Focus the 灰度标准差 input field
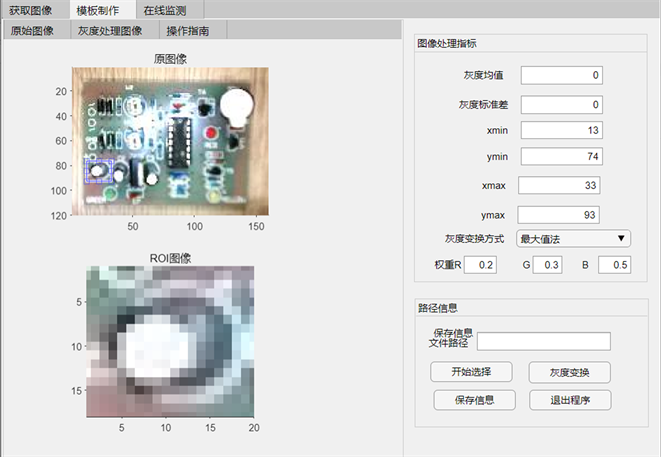 (x=562, y=104)
